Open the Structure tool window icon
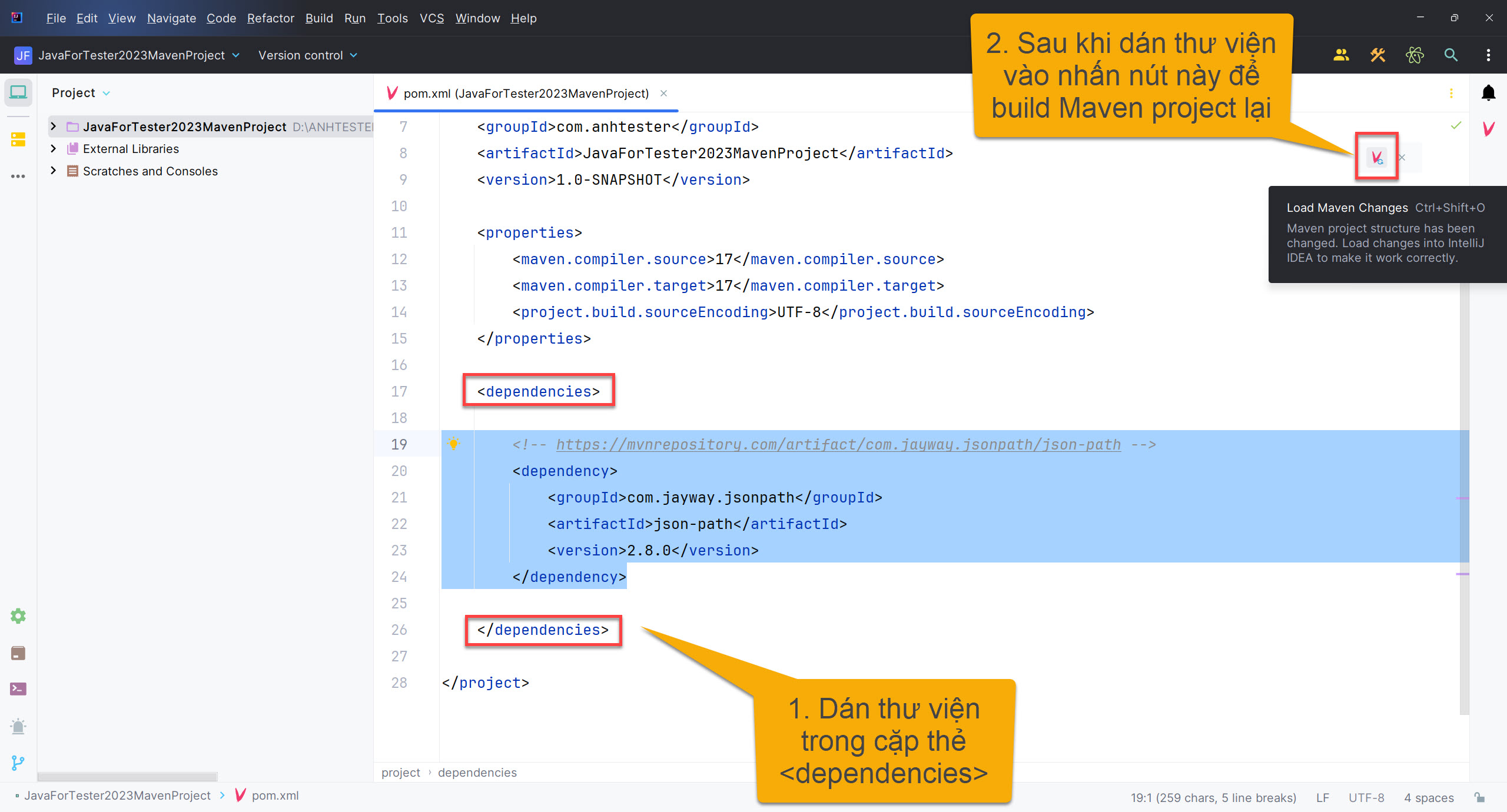 [18, 139]
